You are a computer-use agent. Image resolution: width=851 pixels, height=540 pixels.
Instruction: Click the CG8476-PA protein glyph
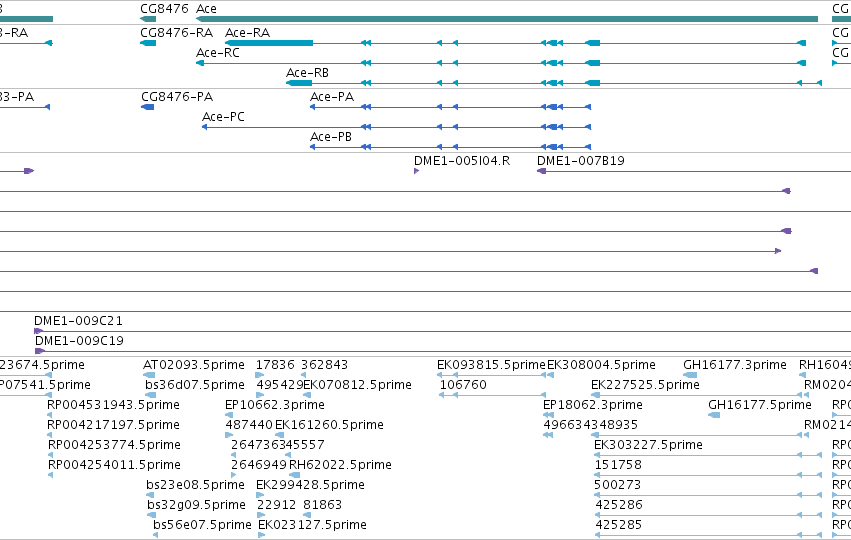(x=148, y=107)
